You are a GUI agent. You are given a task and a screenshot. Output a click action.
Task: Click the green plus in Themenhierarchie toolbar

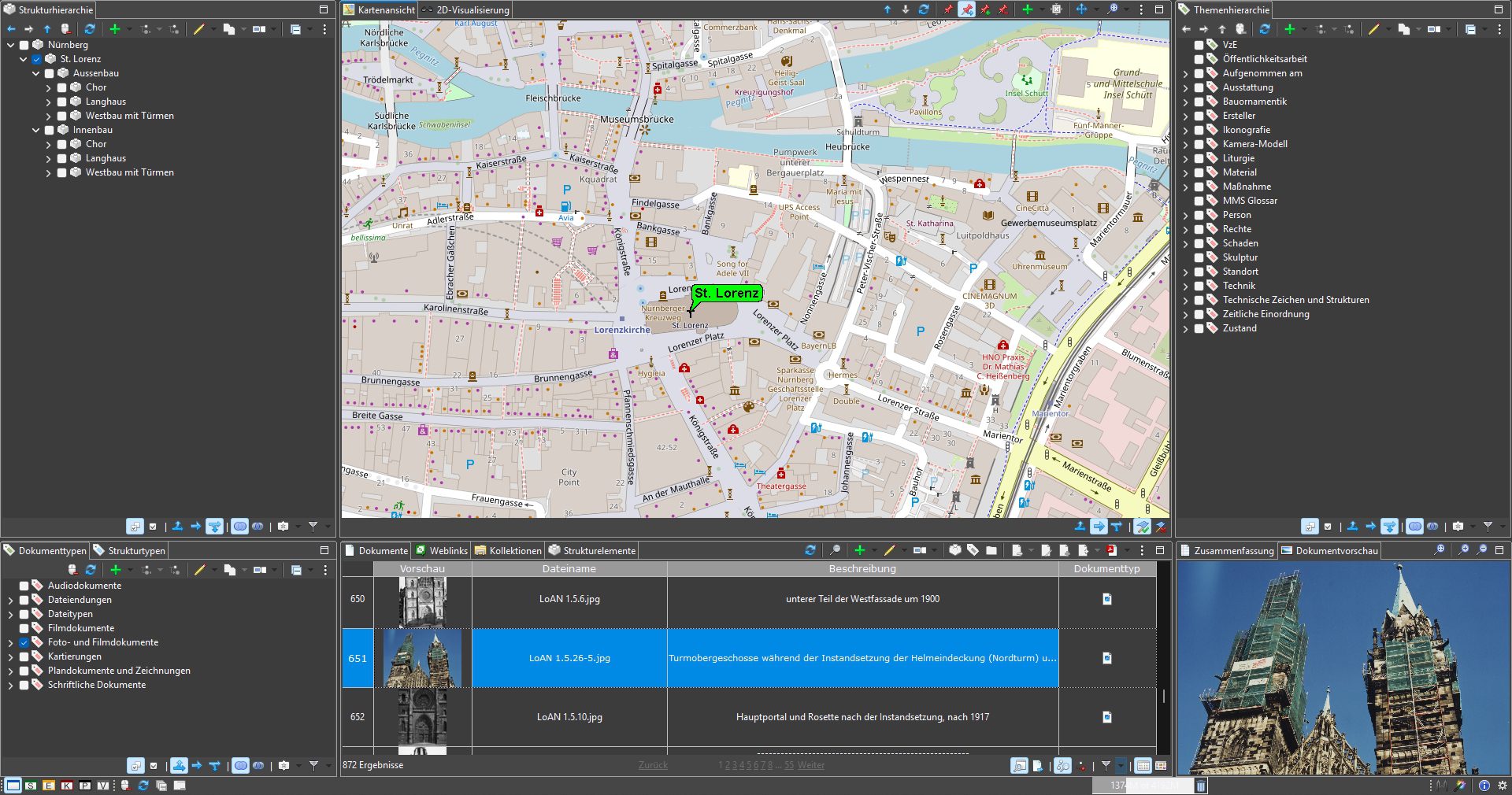[1289, 29]
